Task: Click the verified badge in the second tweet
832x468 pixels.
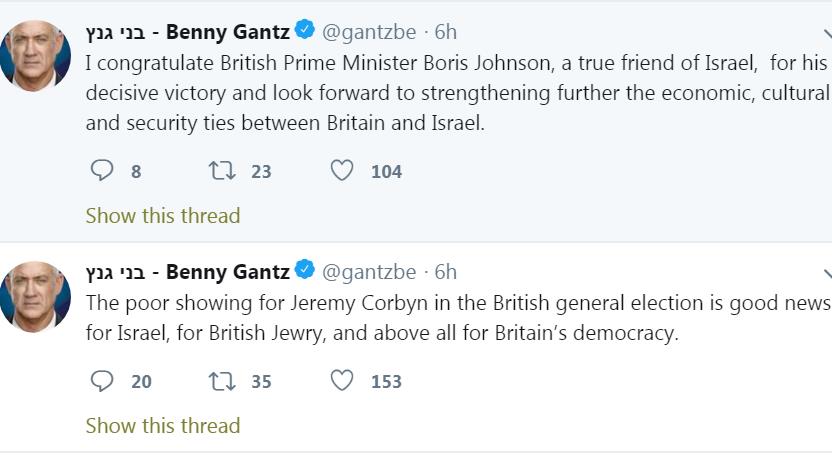Action: click(304, 271)
